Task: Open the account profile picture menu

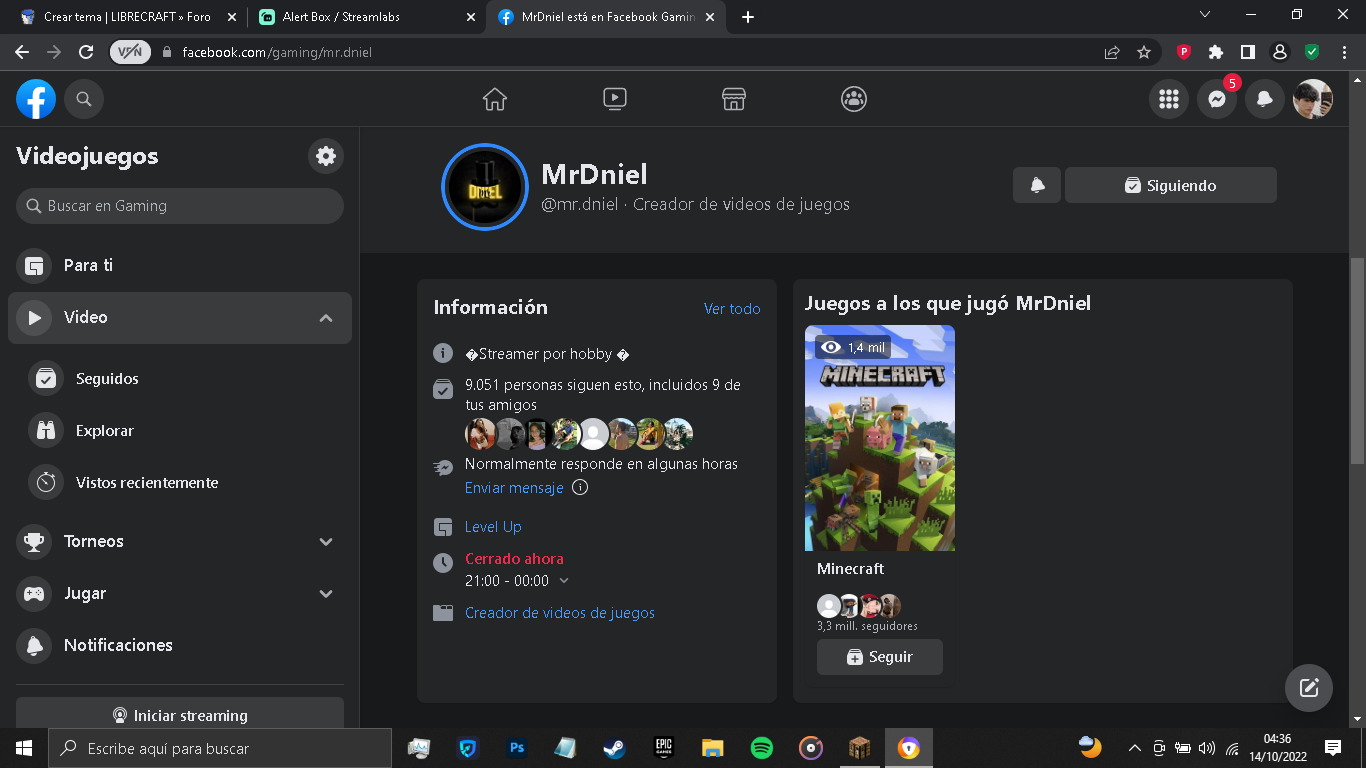Action: coord(1313,99)
